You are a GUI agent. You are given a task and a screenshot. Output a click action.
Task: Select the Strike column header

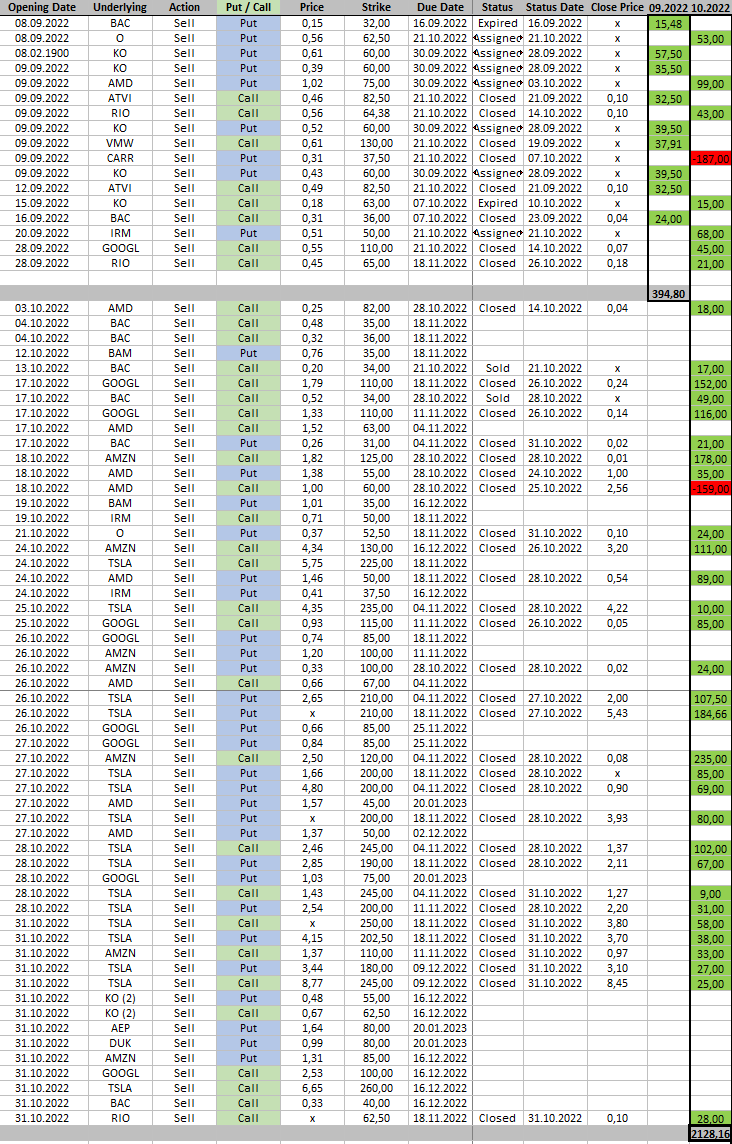tap(376, 7)
